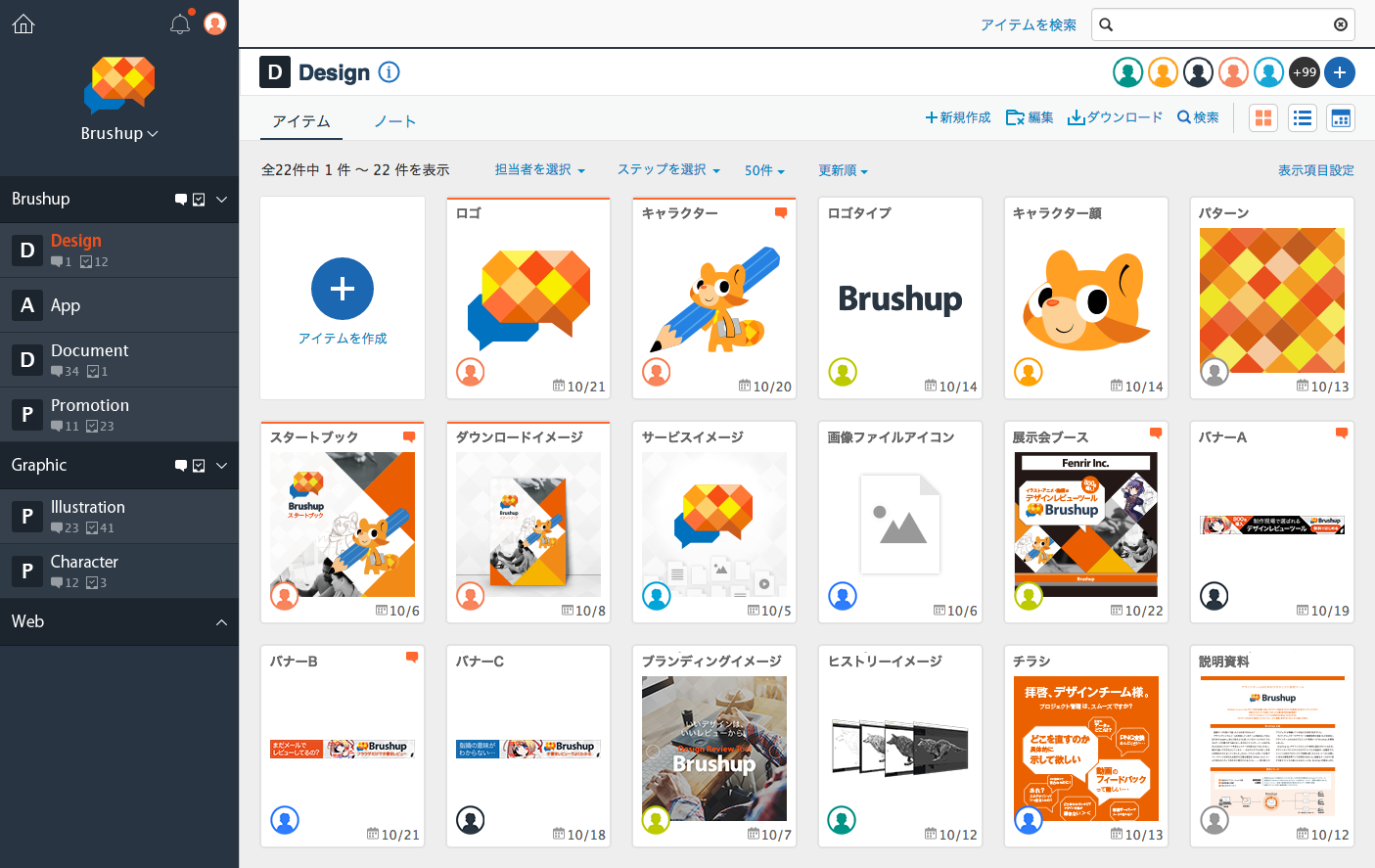Click the blue create item plus icon
The height and width of the screenshot is (868, 1375).
[x=343, y=289]
